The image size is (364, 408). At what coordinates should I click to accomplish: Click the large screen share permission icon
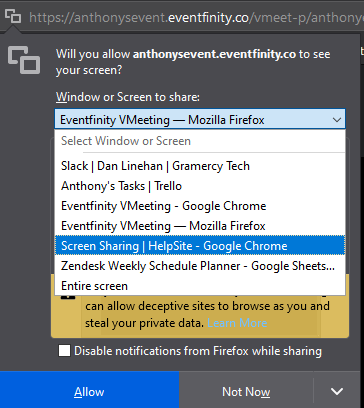(24, 60)
